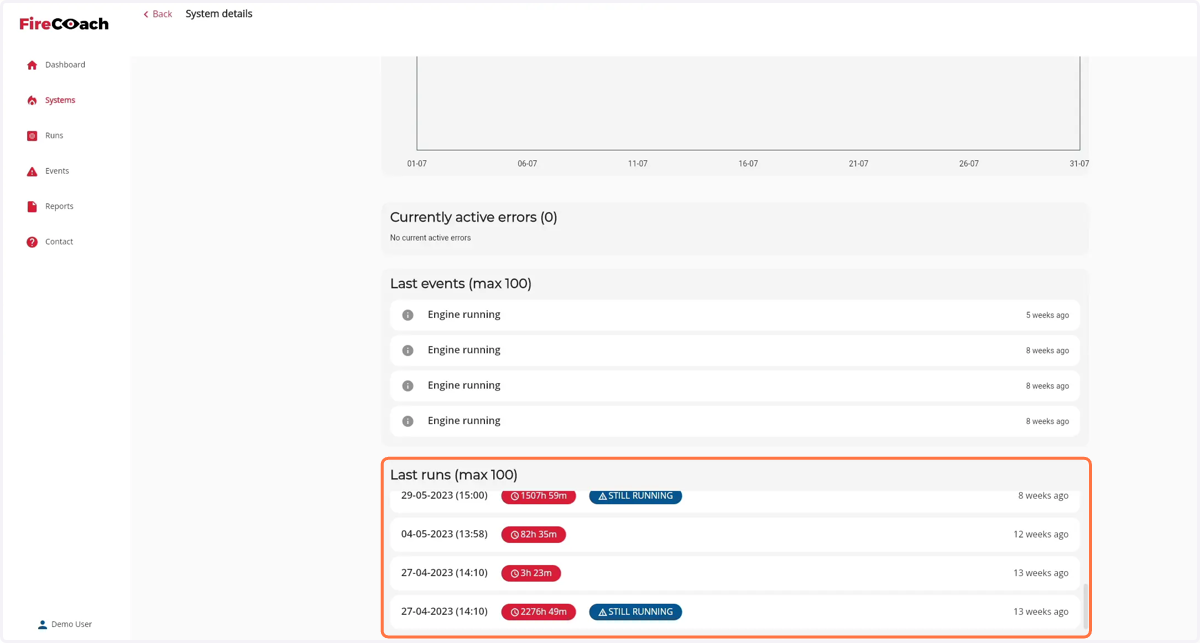Go back using the Back link
This screenshot has width=1200, height=643.
click(157, 14)
